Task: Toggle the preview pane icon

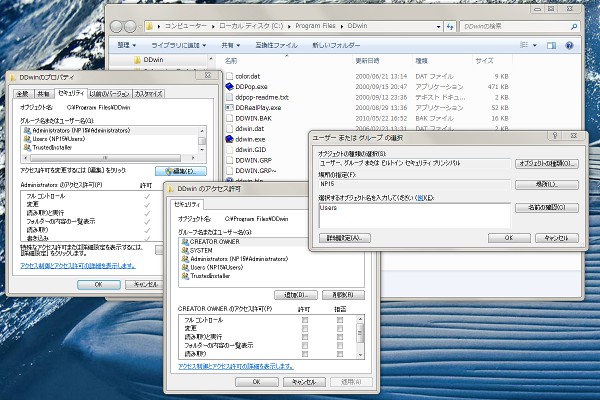Action: [551, 46]
